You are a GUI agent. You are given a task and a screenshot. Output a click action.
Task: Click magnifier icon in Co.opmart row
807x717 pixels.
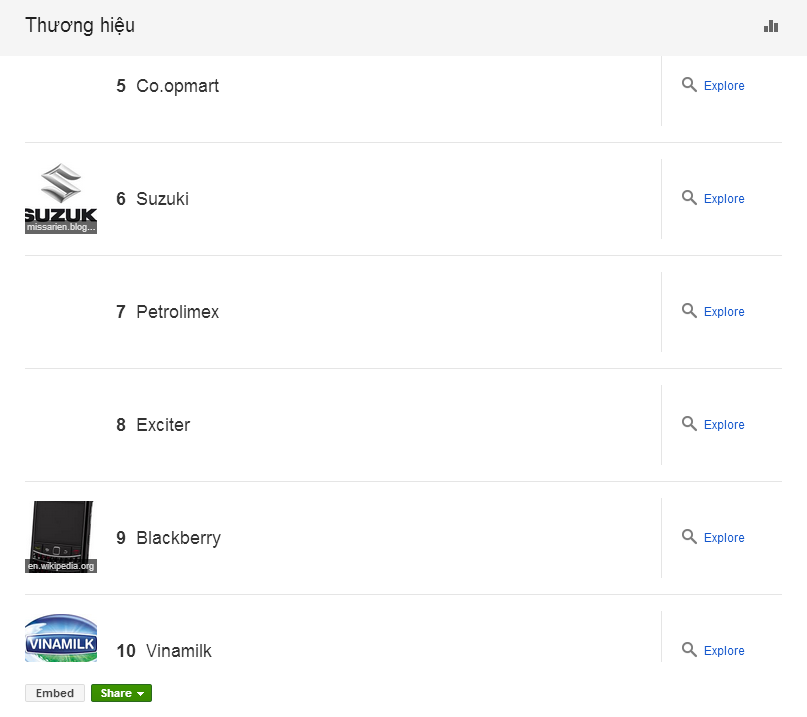coord(689,85)
